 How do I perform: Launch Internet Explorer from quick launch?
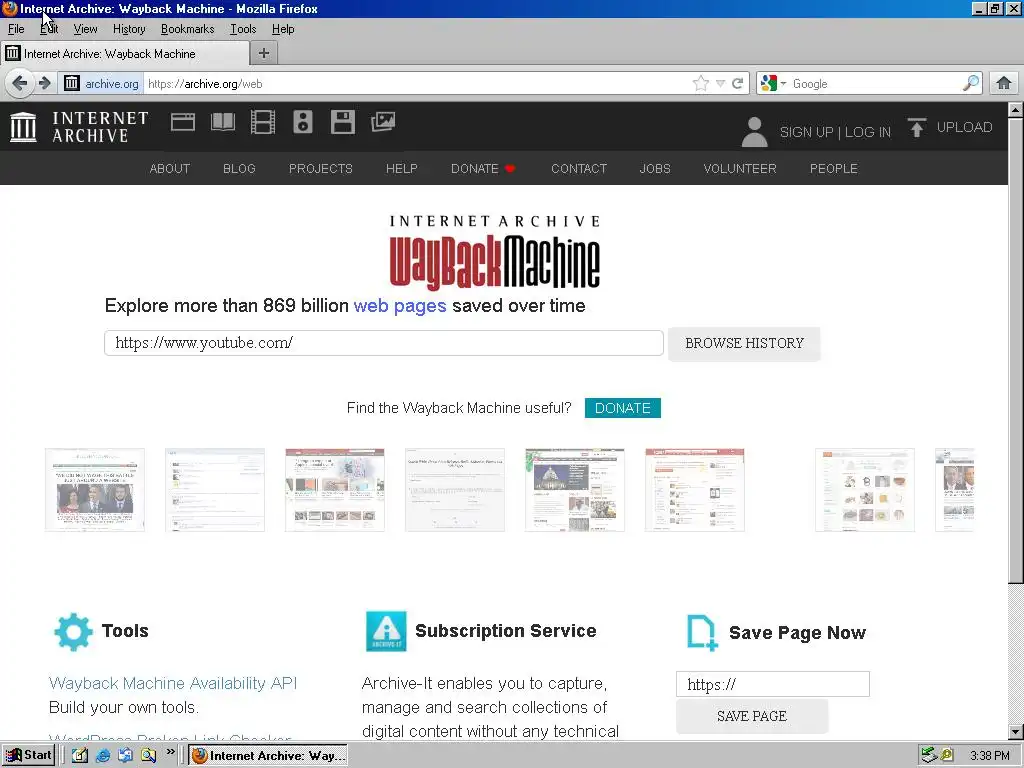[x=103, y=756]
